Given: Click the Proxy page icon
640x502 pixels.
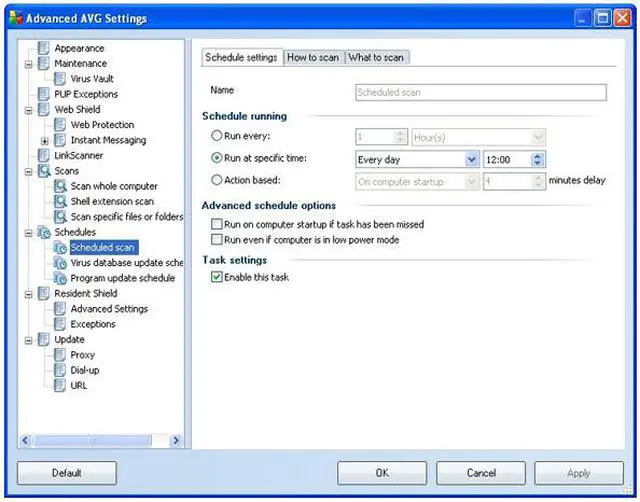Looking at the screenshot, I should tap(60, 355).
